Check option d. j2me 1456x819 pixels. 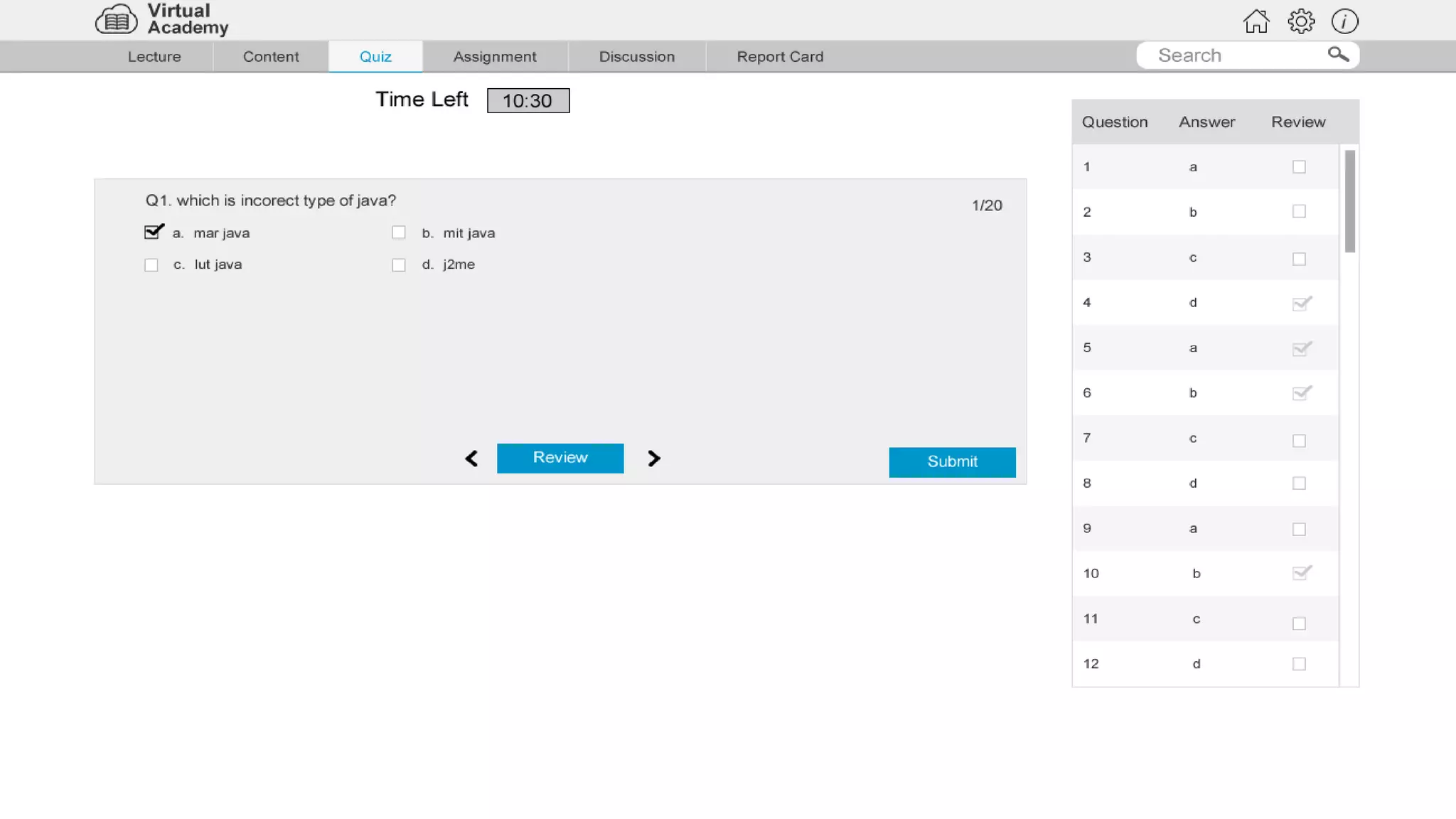399,265
